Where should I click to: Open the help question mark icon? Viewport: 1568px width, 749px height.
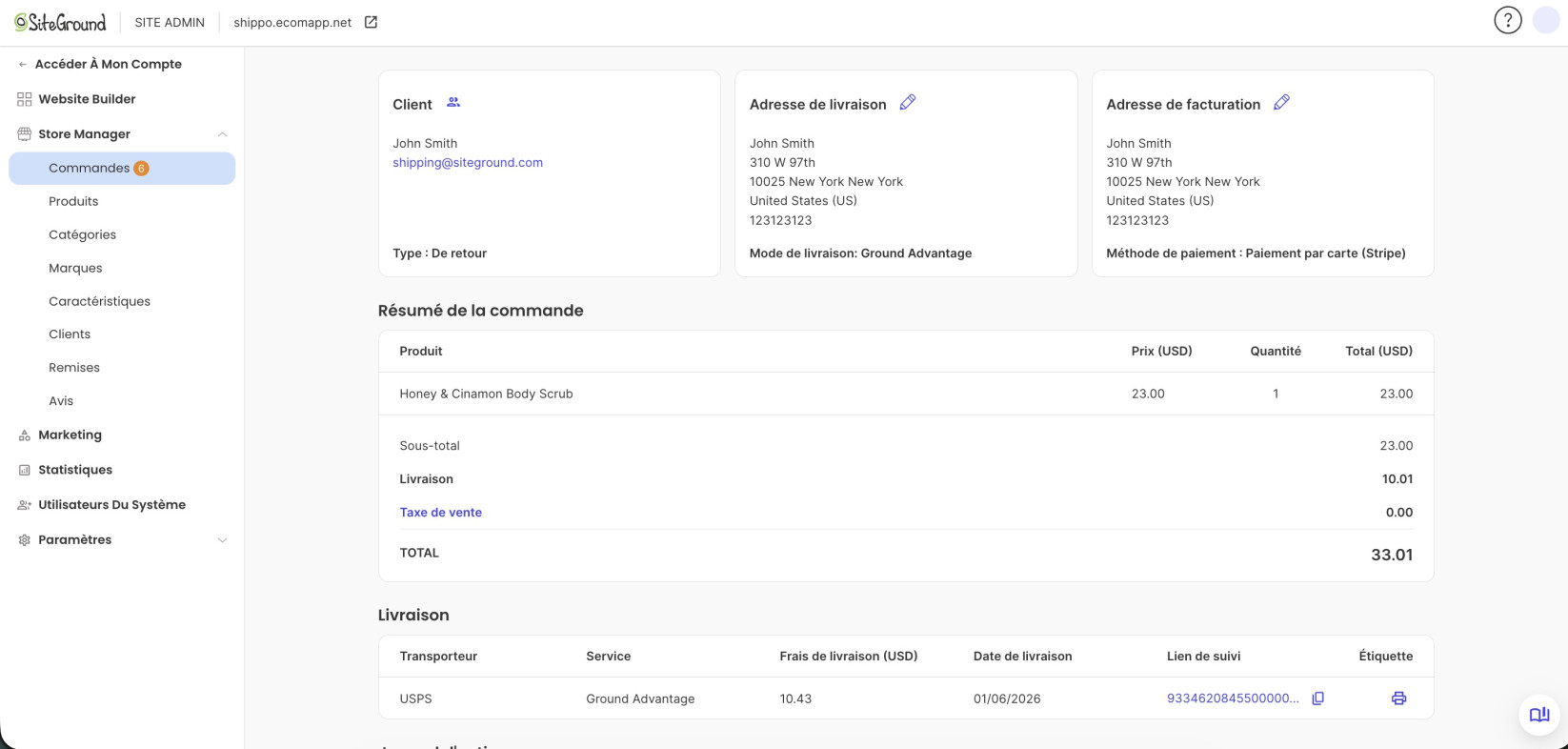coord(1508,20)
